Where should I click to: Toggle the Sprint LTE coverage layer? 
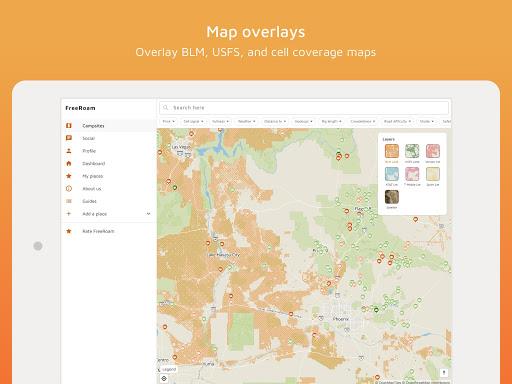coord(433,176)
